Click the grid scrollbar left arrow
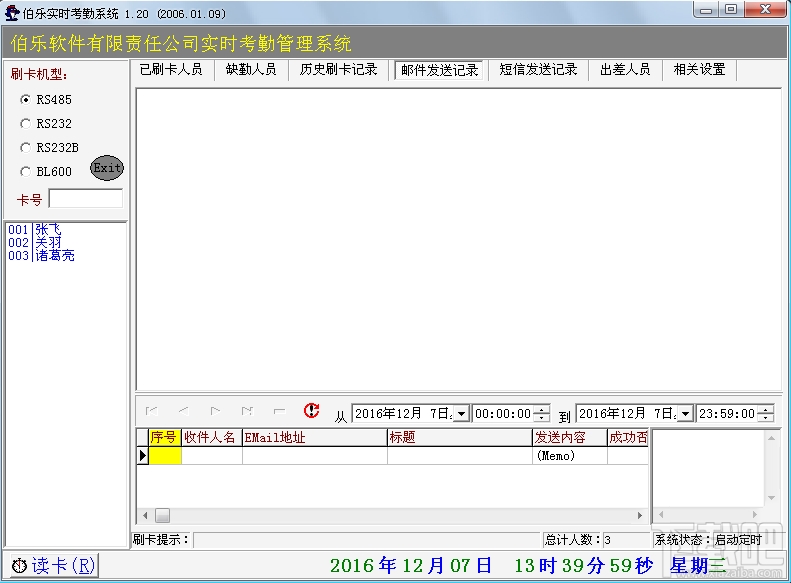 coord(145,515)
